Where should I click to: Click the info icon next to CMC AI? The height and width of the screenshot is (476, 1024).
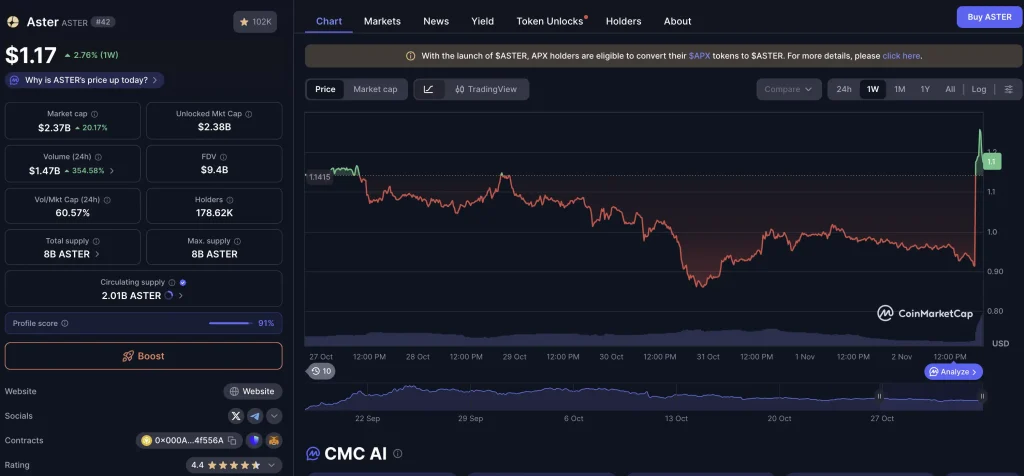point(397,453)
